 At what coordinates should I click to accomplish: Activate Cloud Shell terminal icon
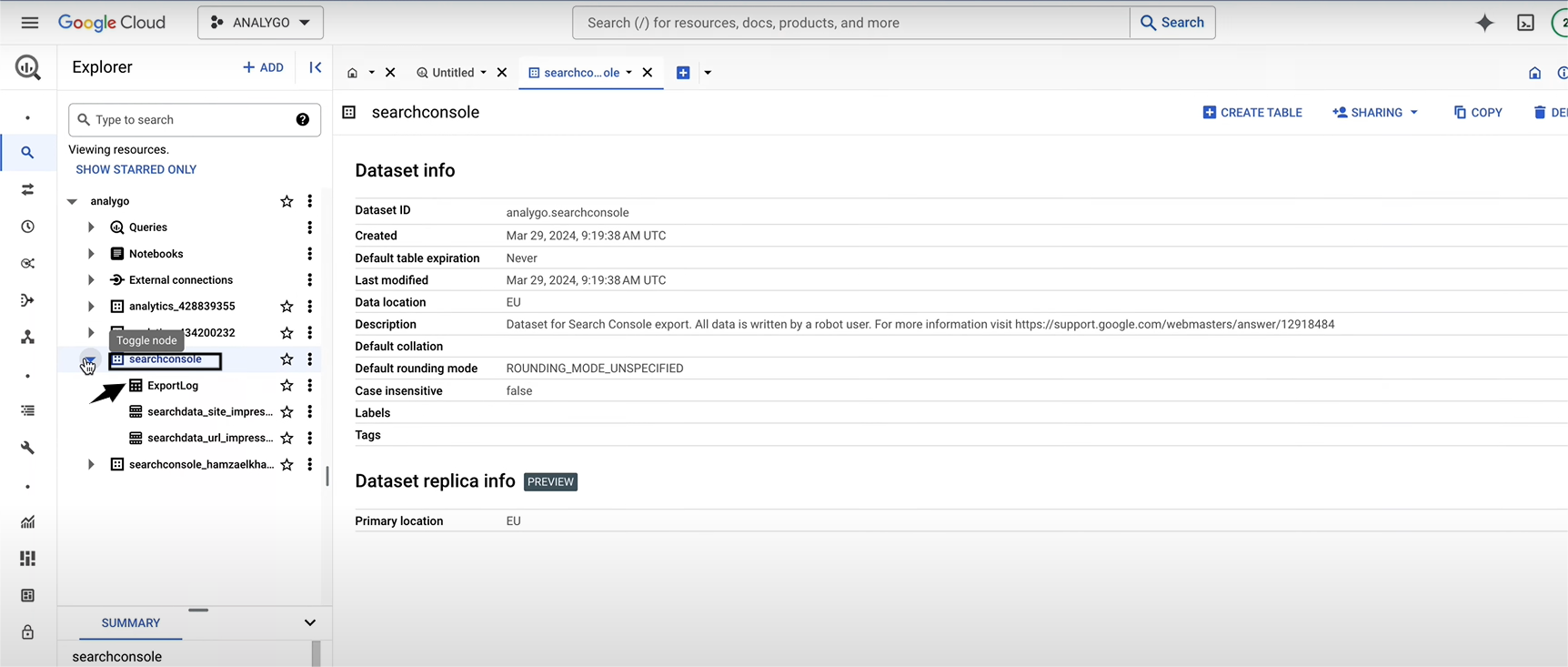(1526, 23)
